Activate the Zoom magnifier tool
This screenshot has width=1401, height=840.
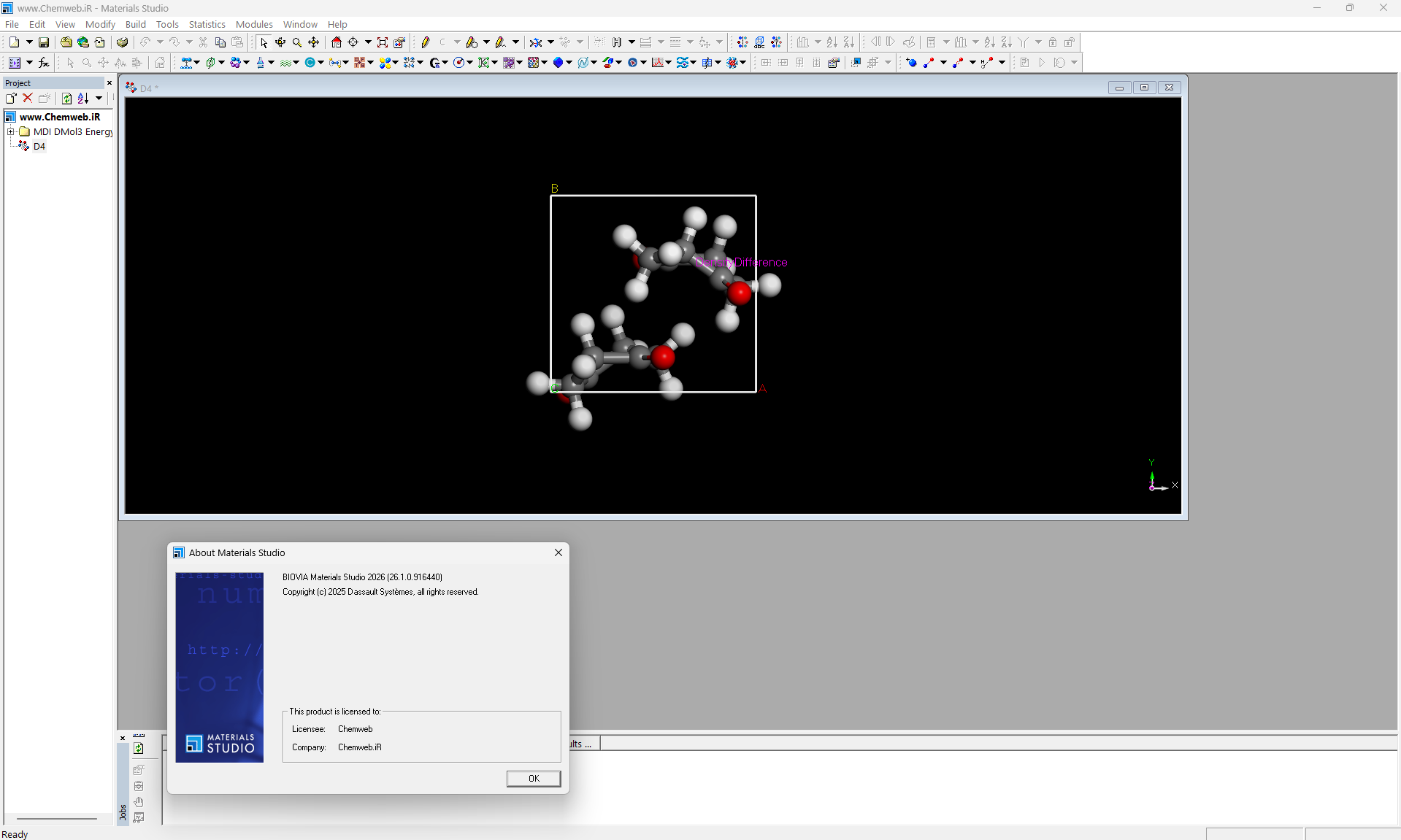pos(297,42)
